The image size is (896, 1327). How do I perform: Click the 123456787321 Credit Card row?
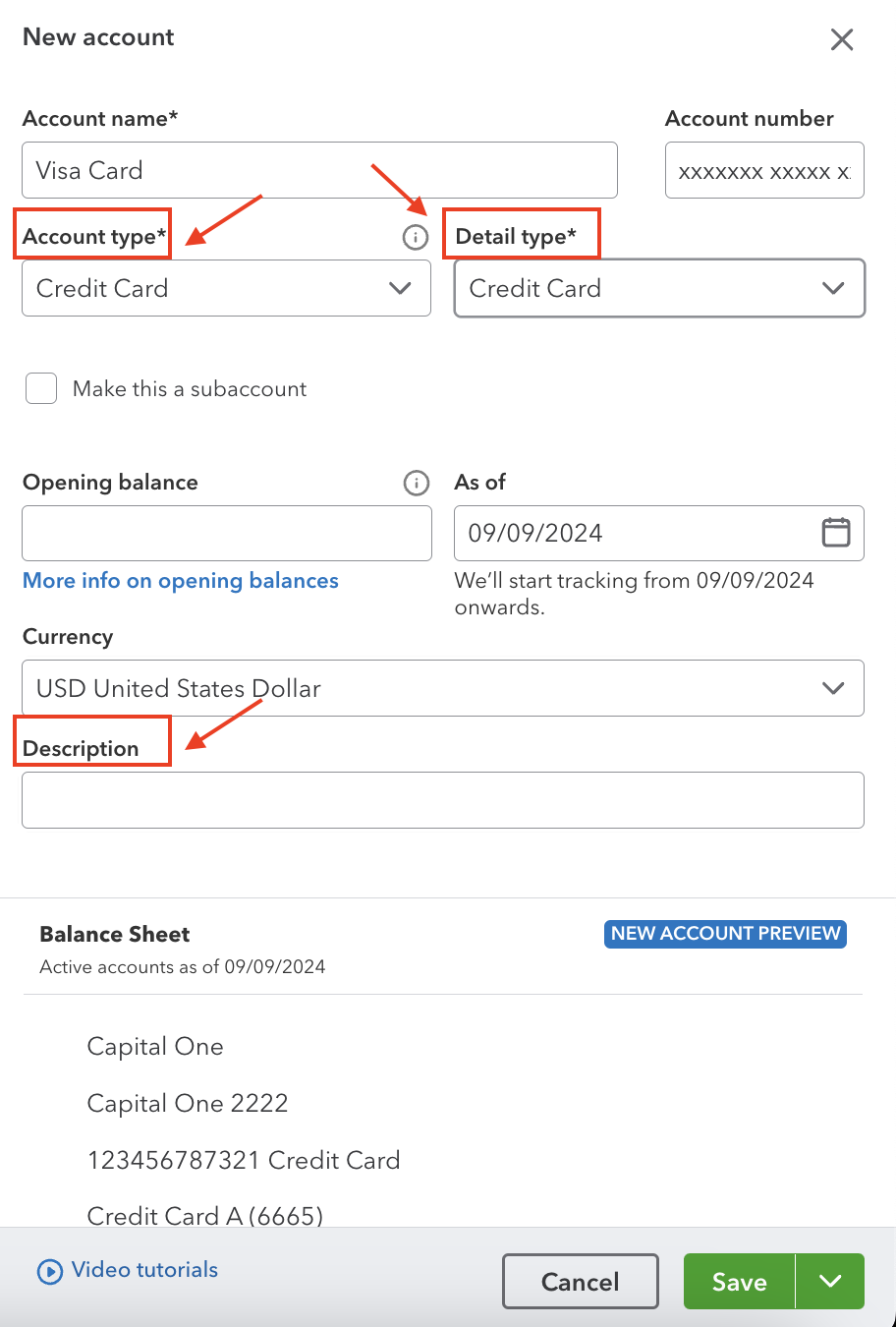click(x=244, y=1160)
